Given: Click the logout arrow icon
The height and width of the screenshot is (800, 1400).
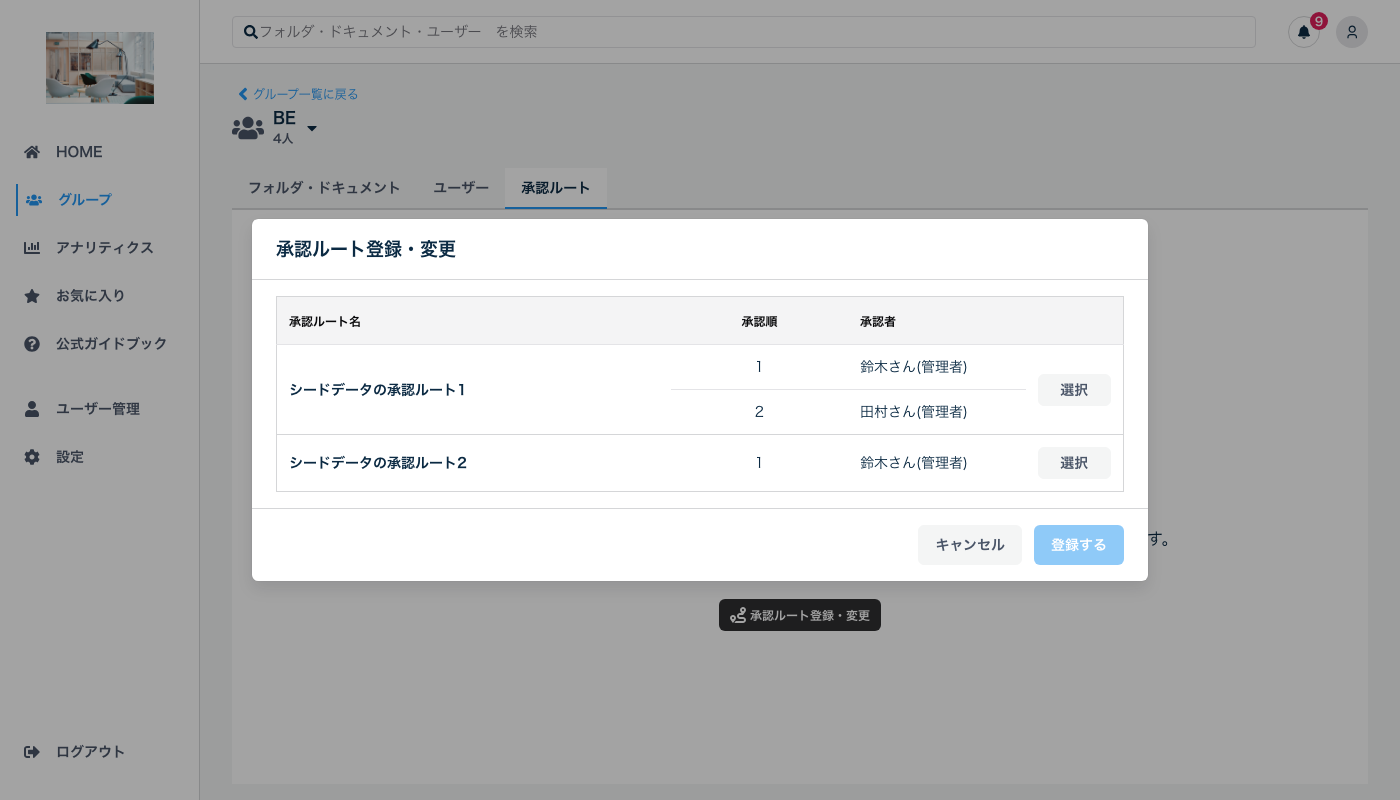Looking at the screenshot, I should 32,752.
